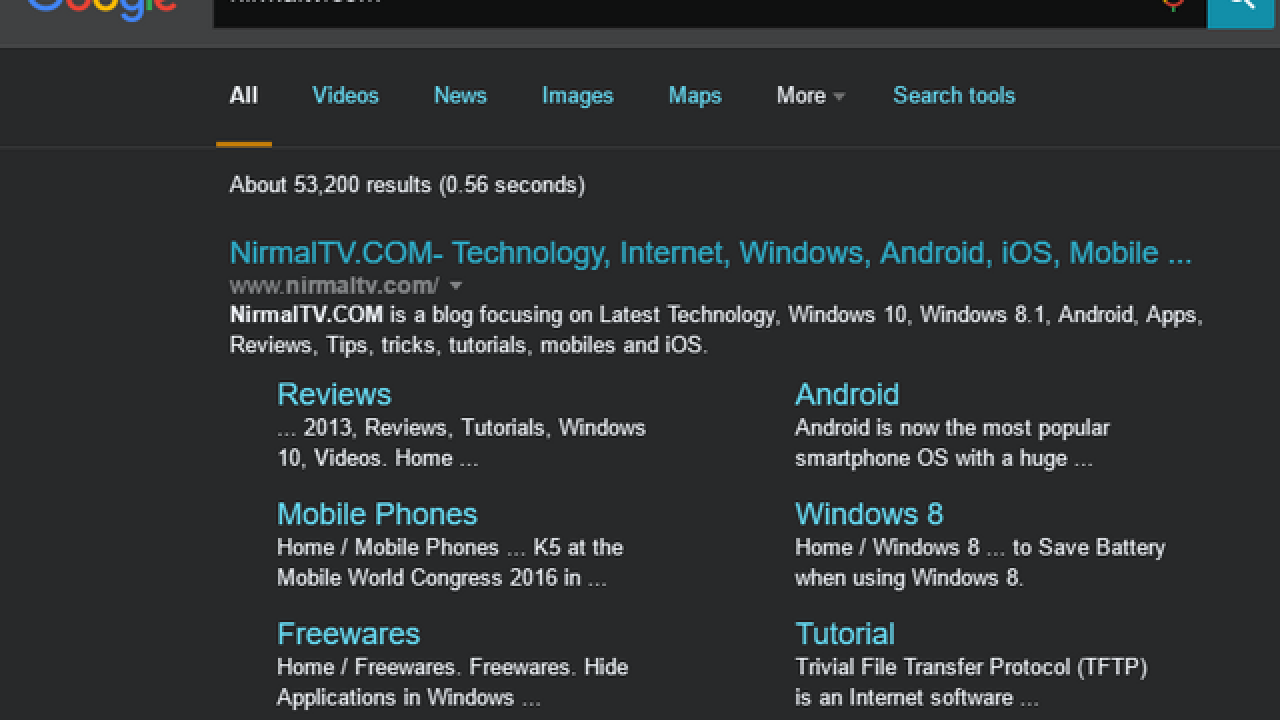Viewport: 1280px width, 720px height.
Task: Click the NirmalTV.COM blog description snippet
Action: 716,330
